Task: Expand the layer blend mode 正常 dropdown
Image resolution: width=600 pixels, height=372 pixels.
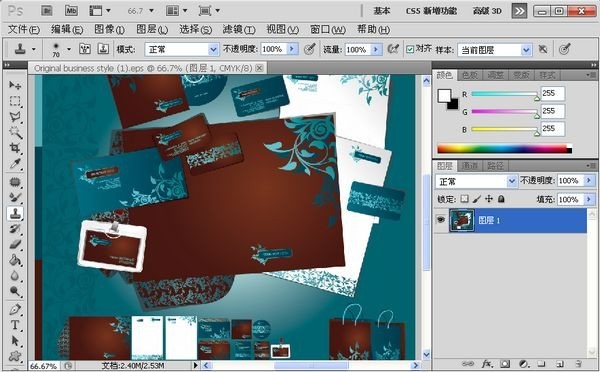Action: 476,181
